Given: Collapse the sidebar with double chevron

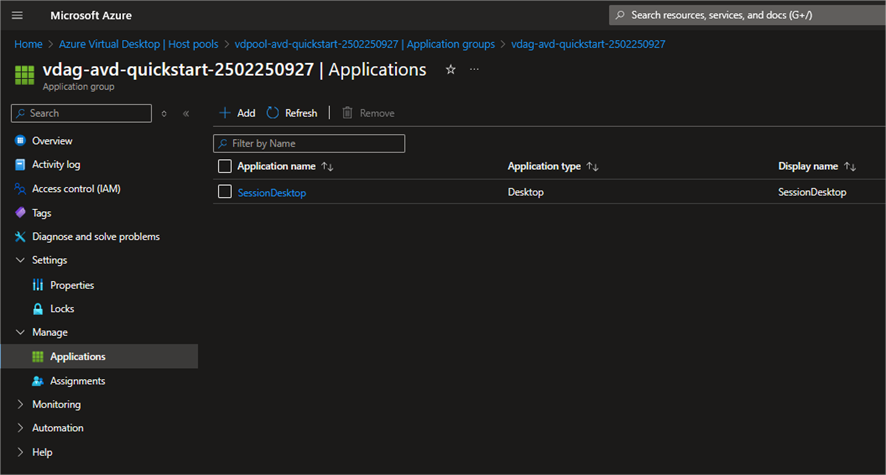Looking at the screenshot, I should point(186,114).
